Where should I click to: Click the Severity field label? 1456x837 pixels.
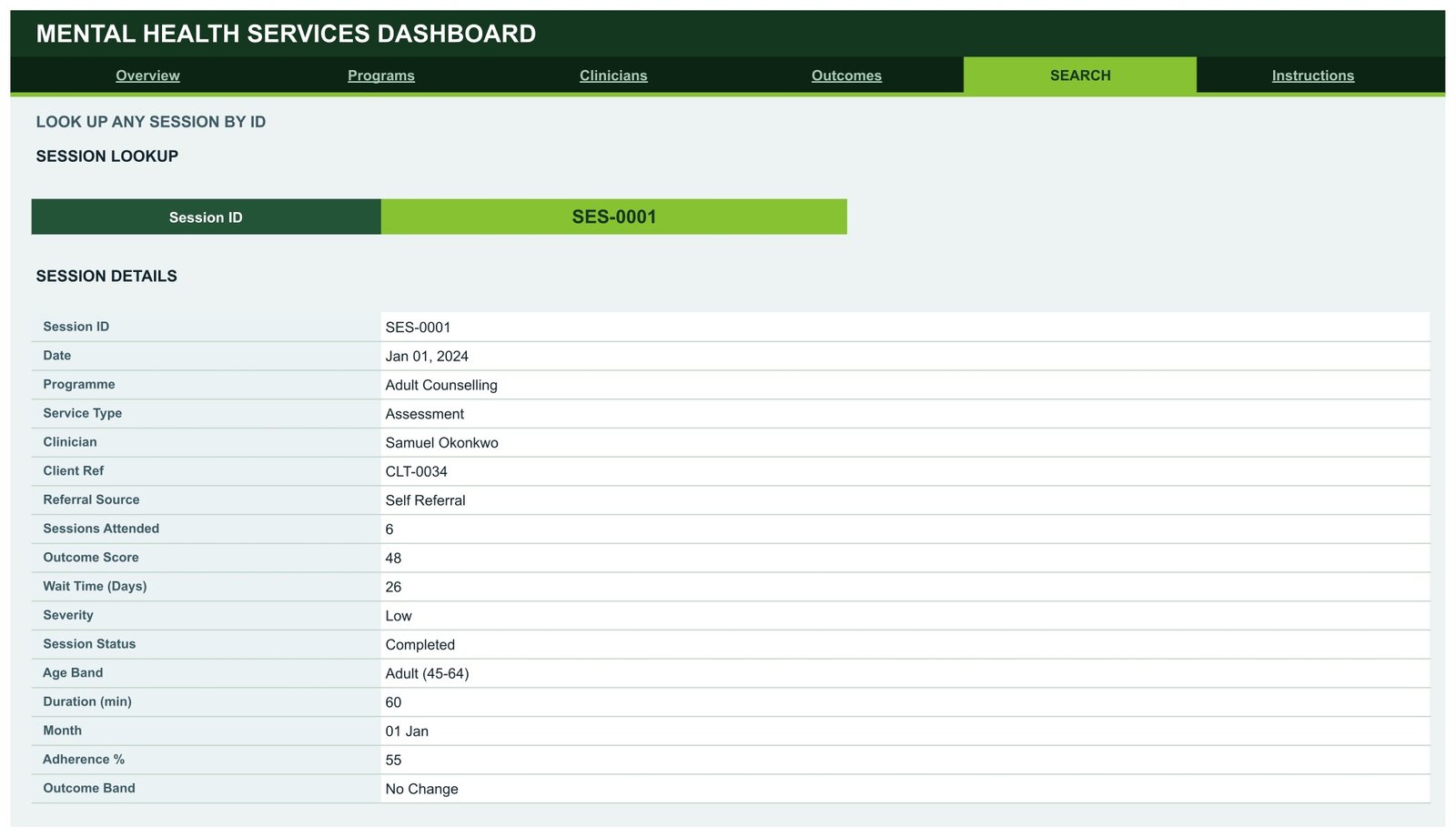68,615
